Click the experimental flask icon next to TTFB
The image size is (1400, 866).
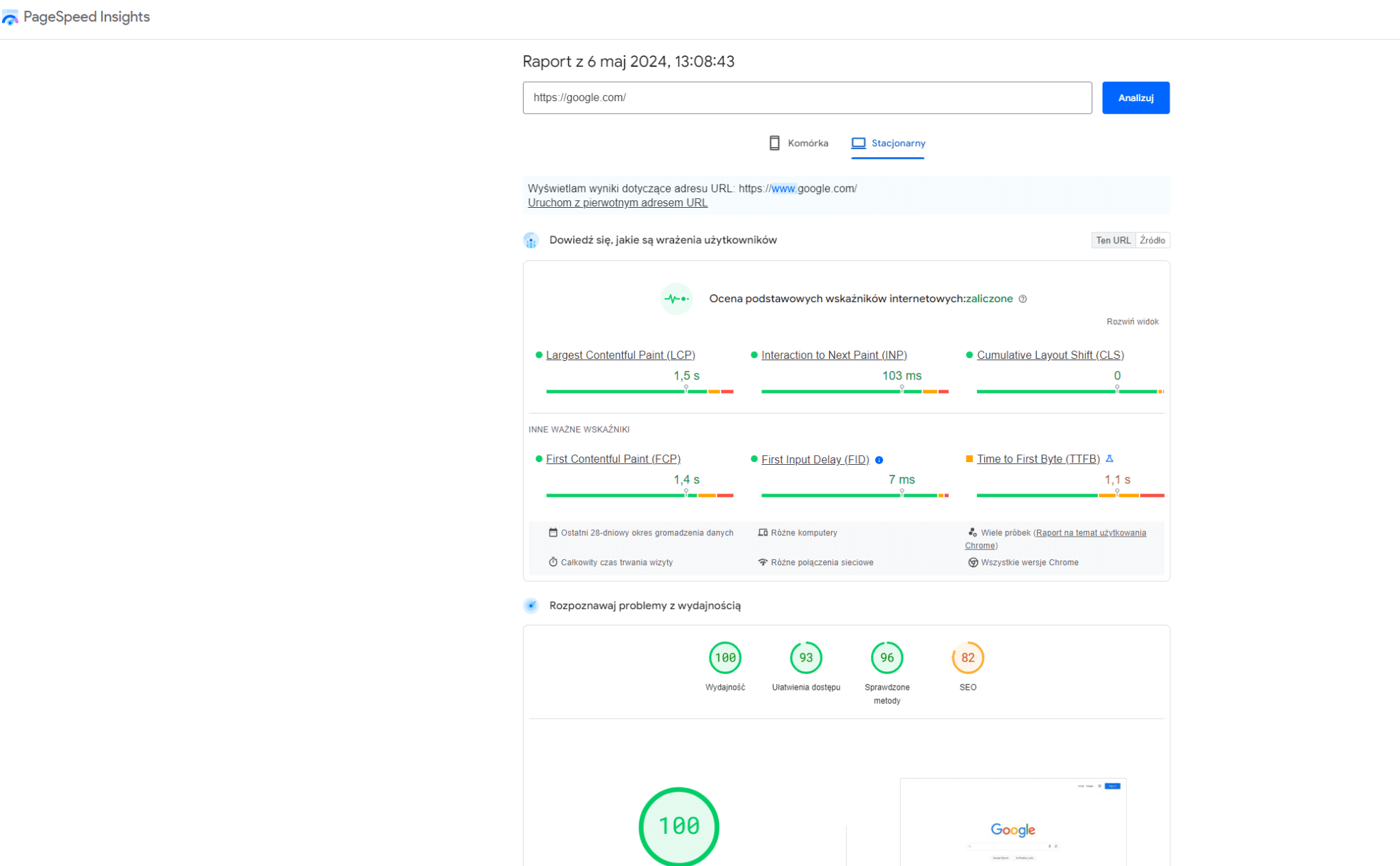point(1109,459)
